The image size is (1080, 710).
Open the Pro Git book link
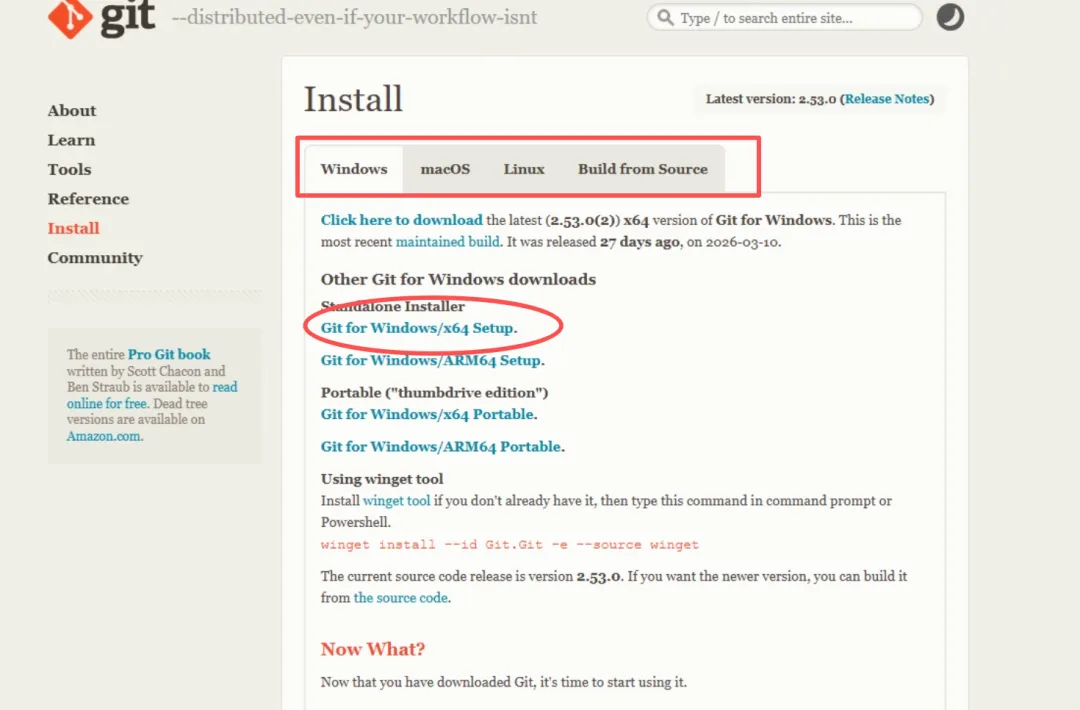click(x=169, y=355)
